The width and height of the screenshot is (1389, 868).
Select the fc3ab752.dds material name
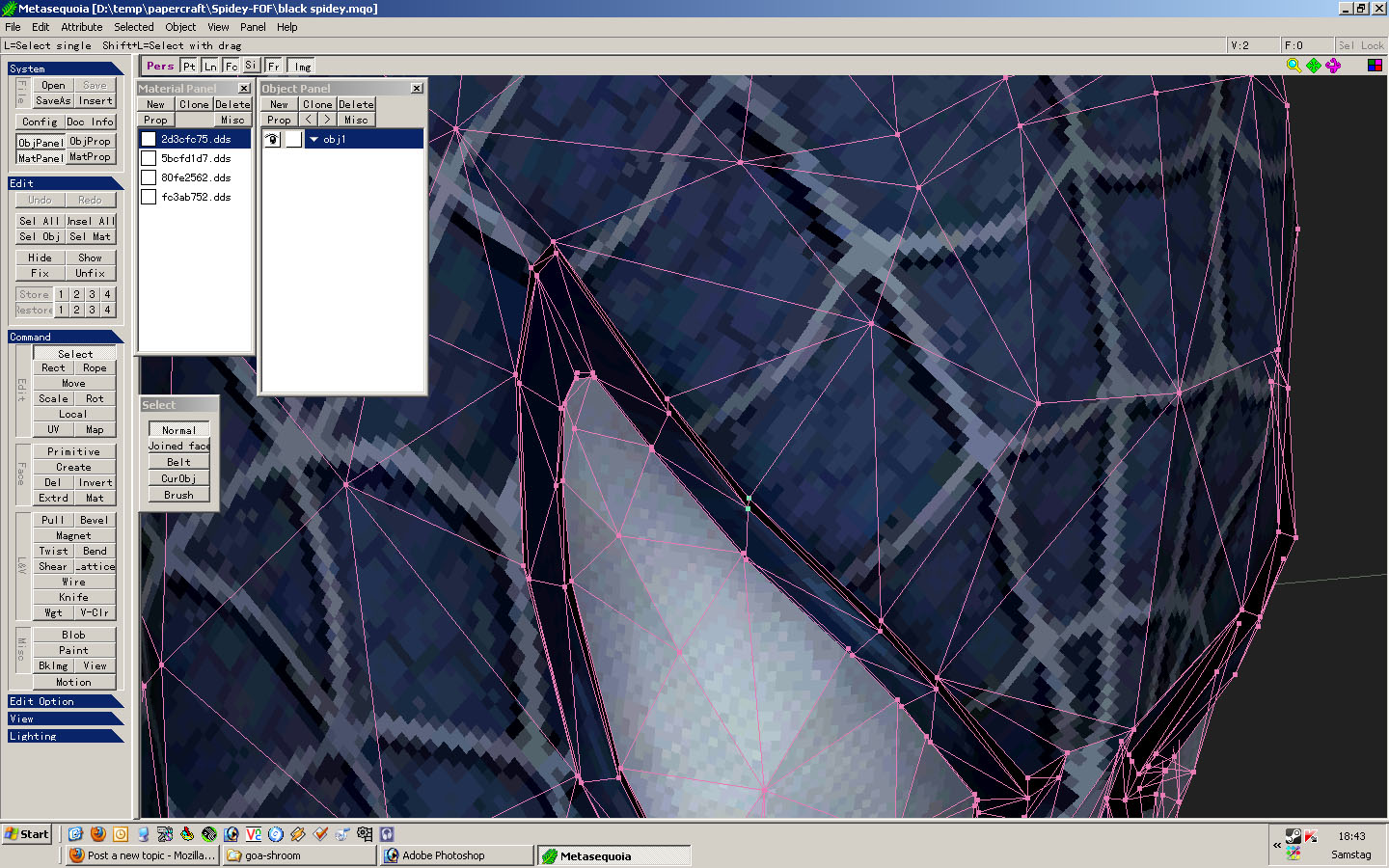pyautogui.click(x=196, y=197)
